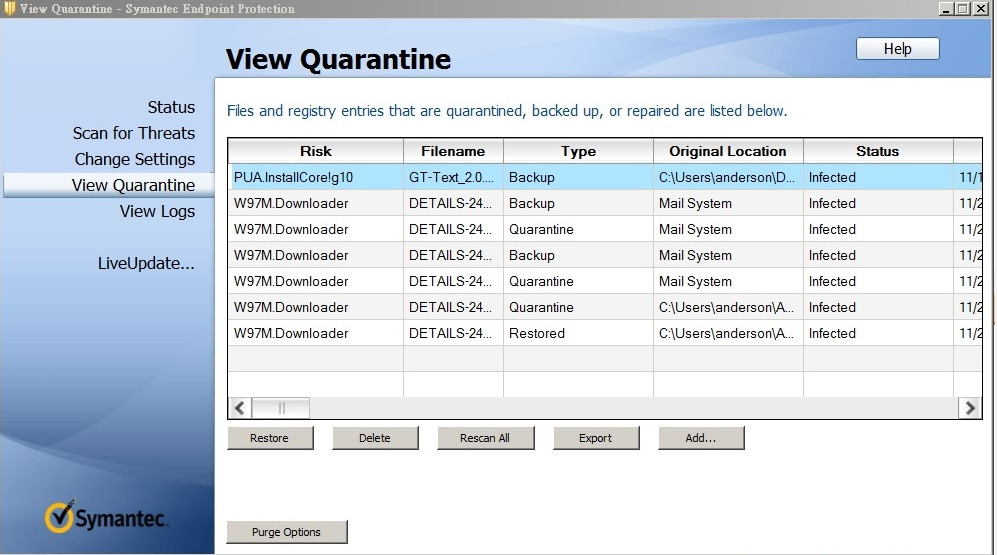Maximize the View Quarantine window
Image resolution: width=997 pixels, height=555 pixels.
pos(963,9)
